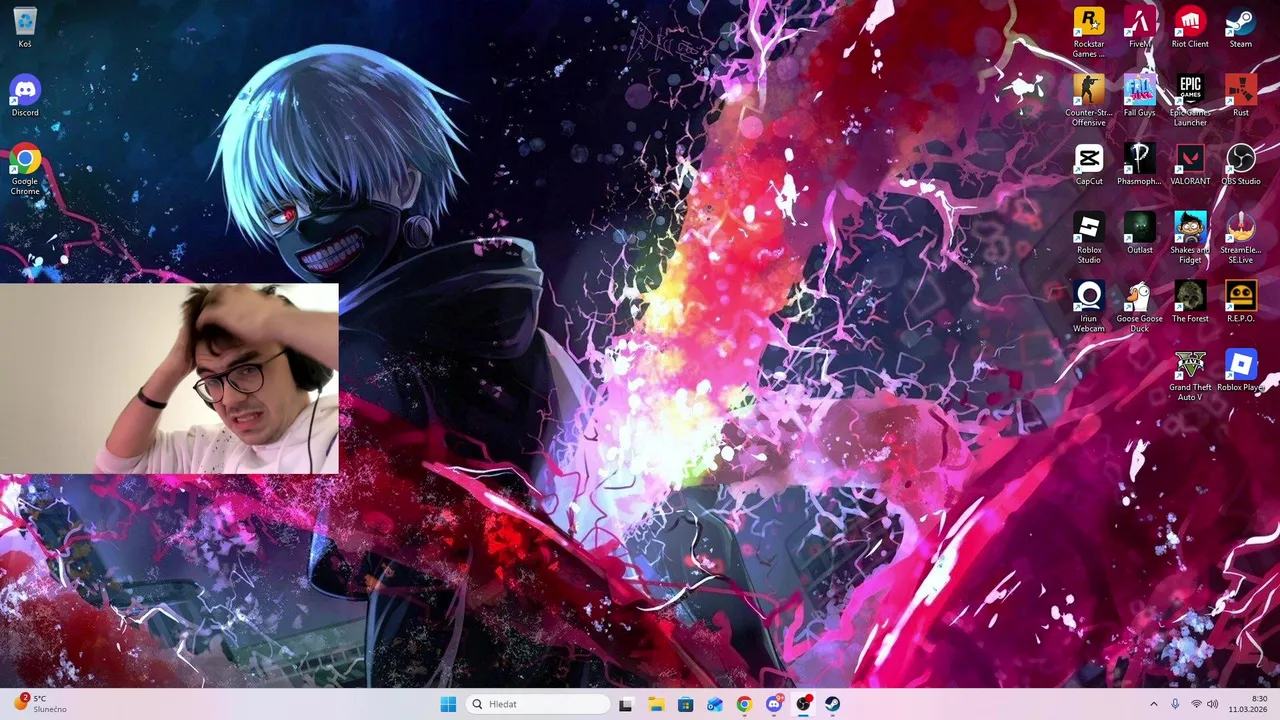The image size is (1280, 720).
Task: Open the Recycle Bin (Koš) desktop icon
Action: click(x=25, y=27)
